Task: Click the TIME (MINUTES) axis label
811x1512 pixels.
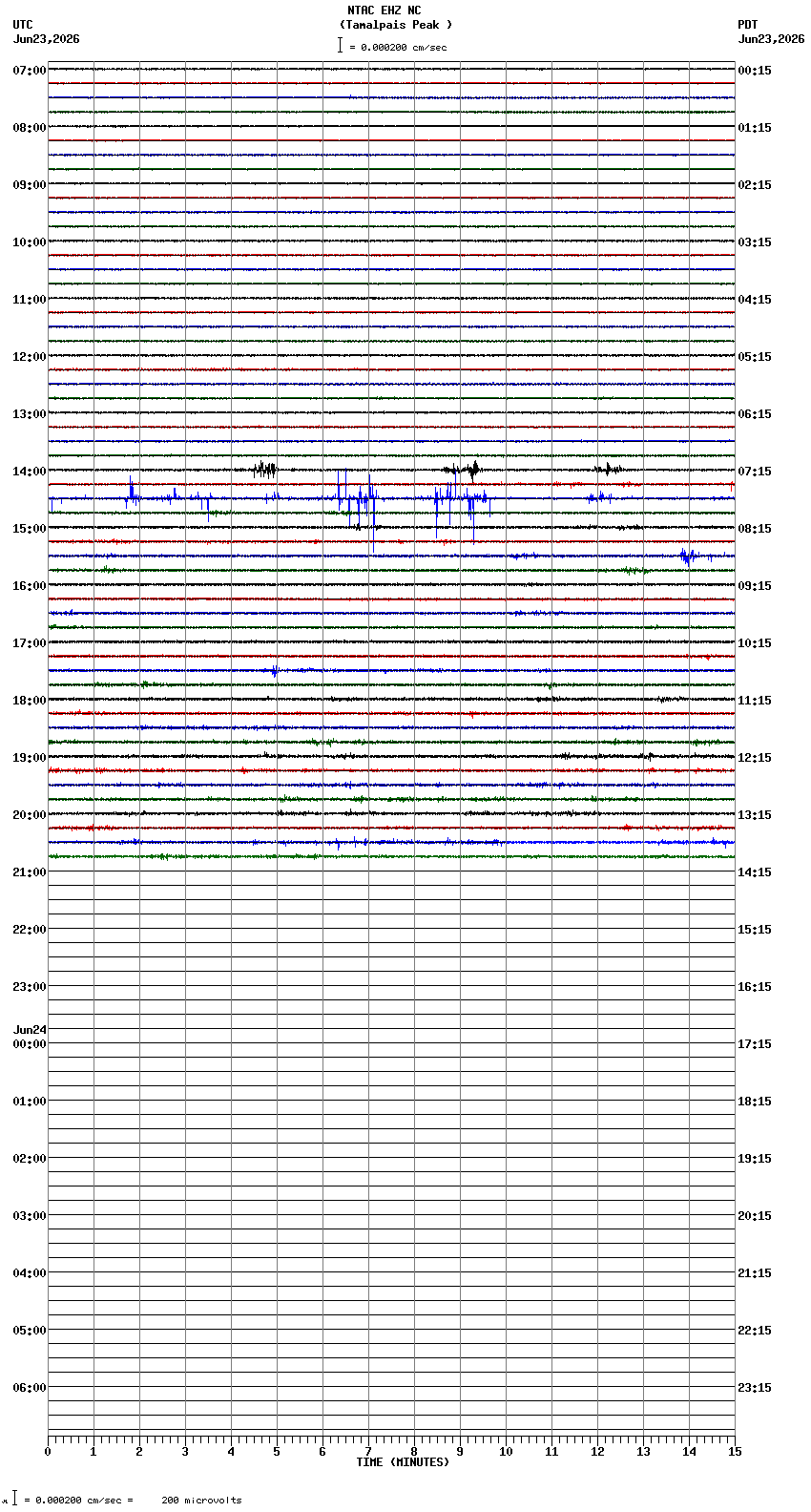Action: click(403, 1462)
